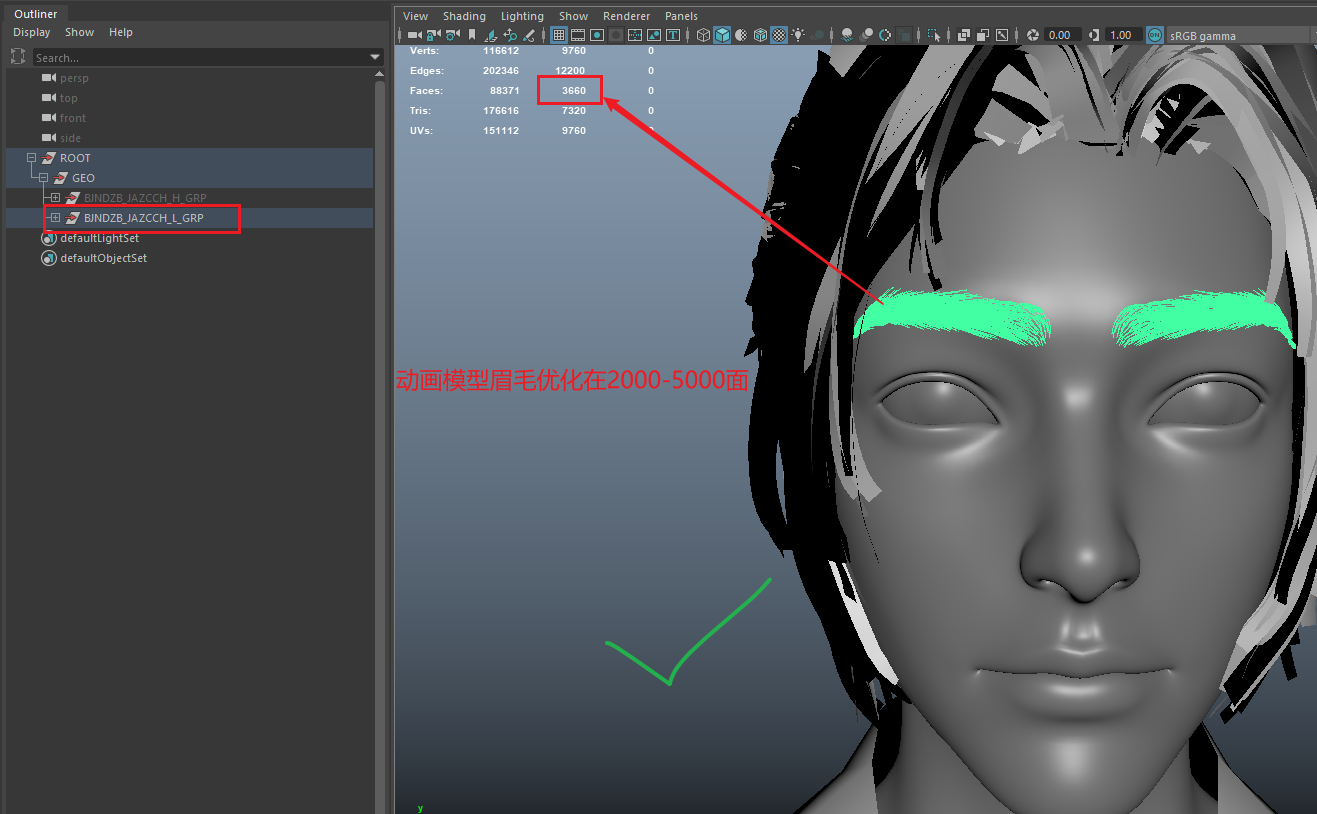Expand the BJNDZB_JAZCCH_H_GRP group
The height and width of the screenshot is (814, 1317).
[x=55, y=198]
